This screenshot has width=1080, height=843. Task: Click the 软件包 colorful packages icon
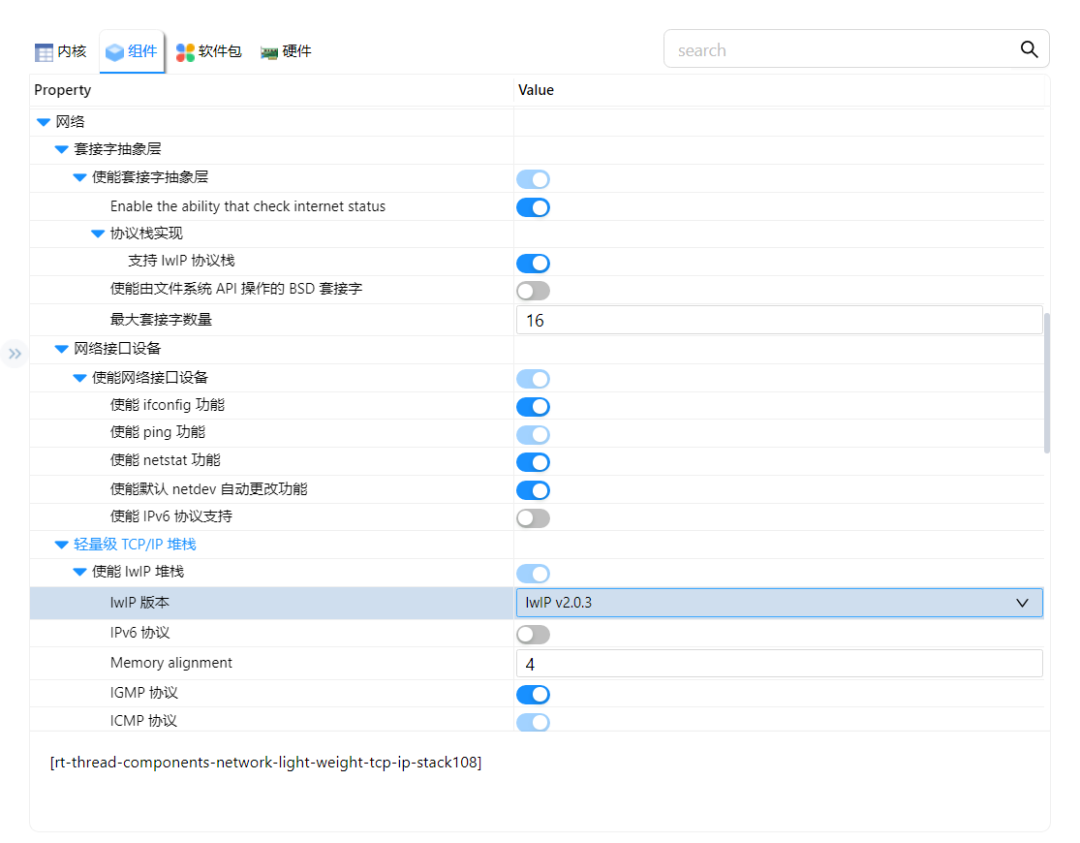tap(182, 51)
